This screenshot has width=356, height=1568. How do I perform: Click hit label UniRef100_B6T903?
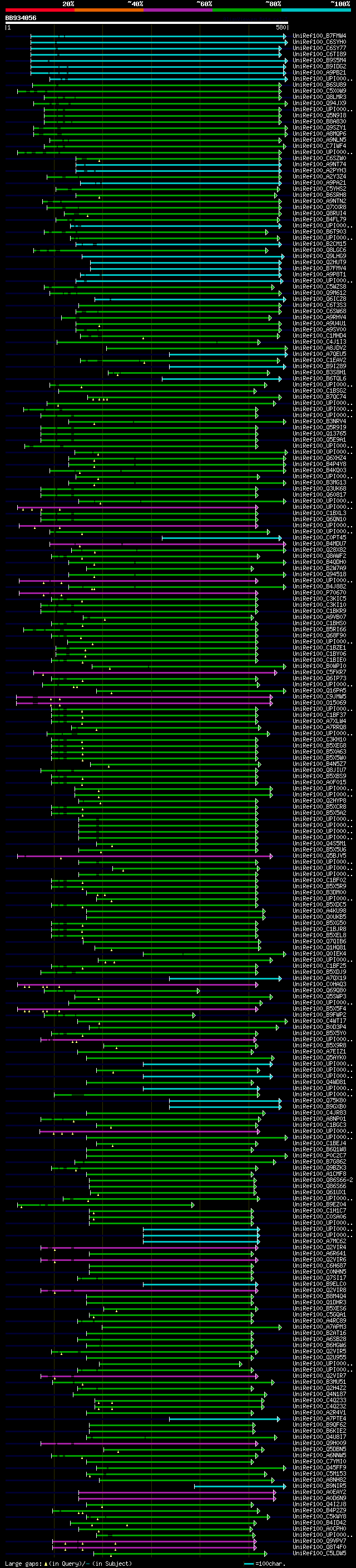[319, 231]
